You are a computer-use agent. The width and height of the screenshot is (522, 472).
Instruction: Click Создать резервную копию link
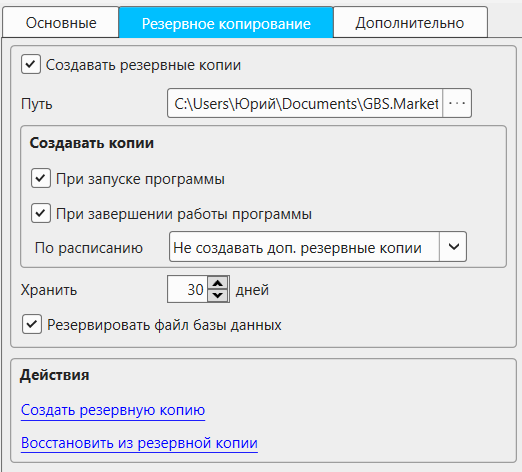113,410
